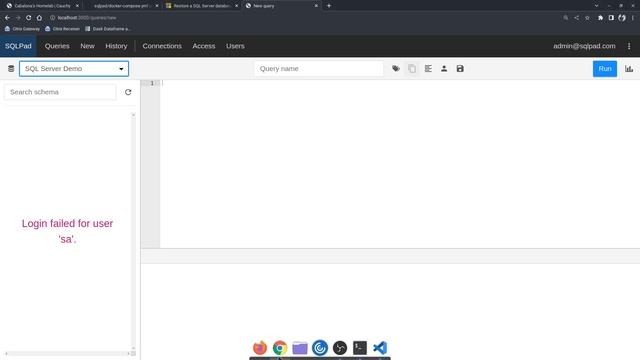Click the SQLPad logo link
The width and height of the screenshot is (640, 360).
pos(18,46)
